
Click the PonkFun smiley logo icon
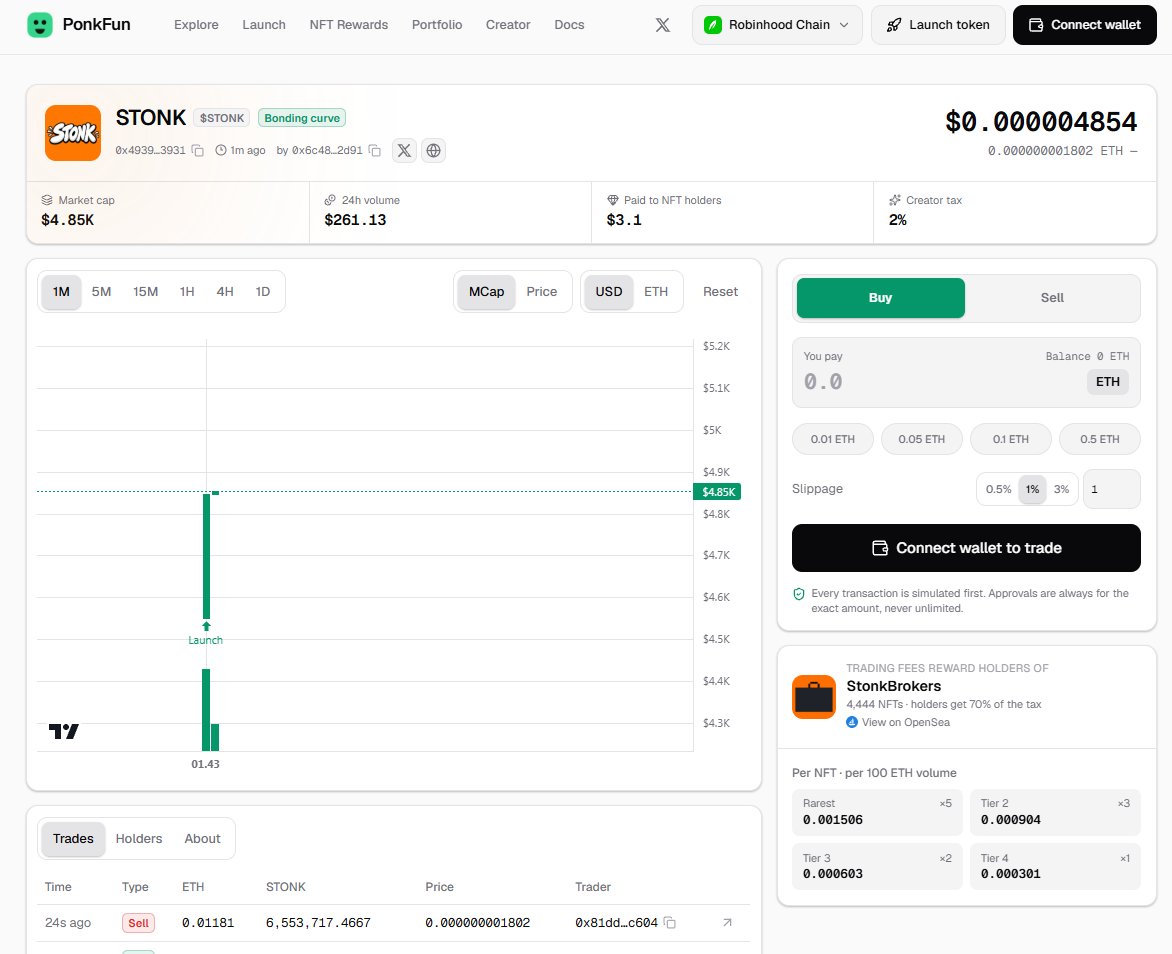click(x=40, y=25)
